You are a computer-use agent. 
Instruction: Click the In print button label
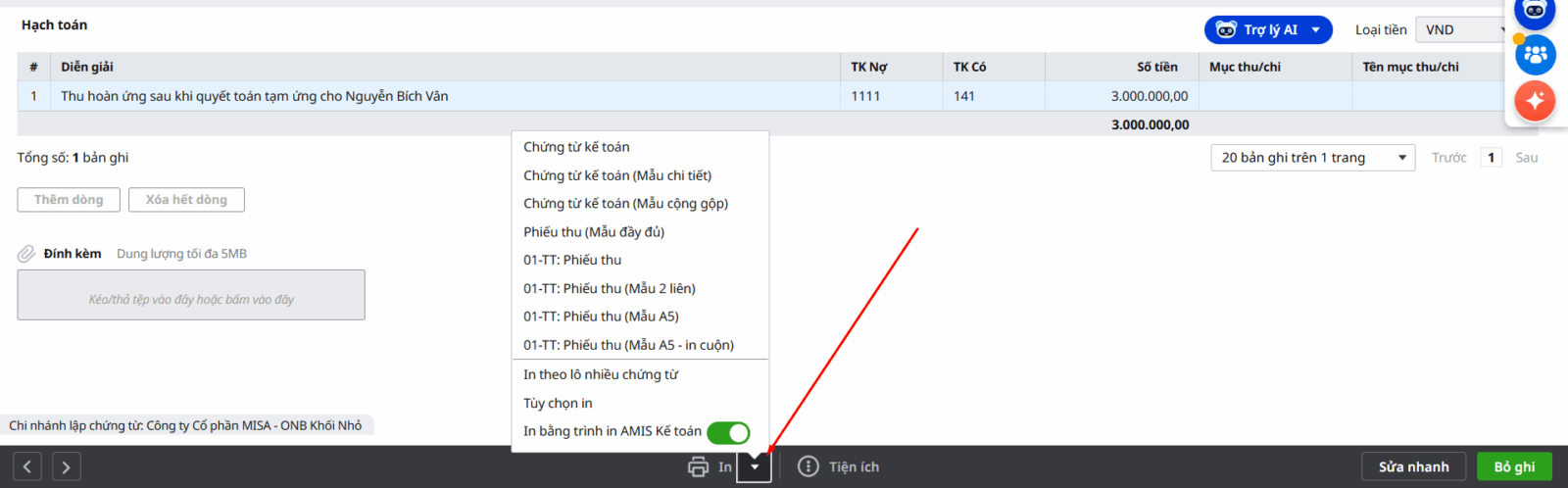tap(725, 467)
